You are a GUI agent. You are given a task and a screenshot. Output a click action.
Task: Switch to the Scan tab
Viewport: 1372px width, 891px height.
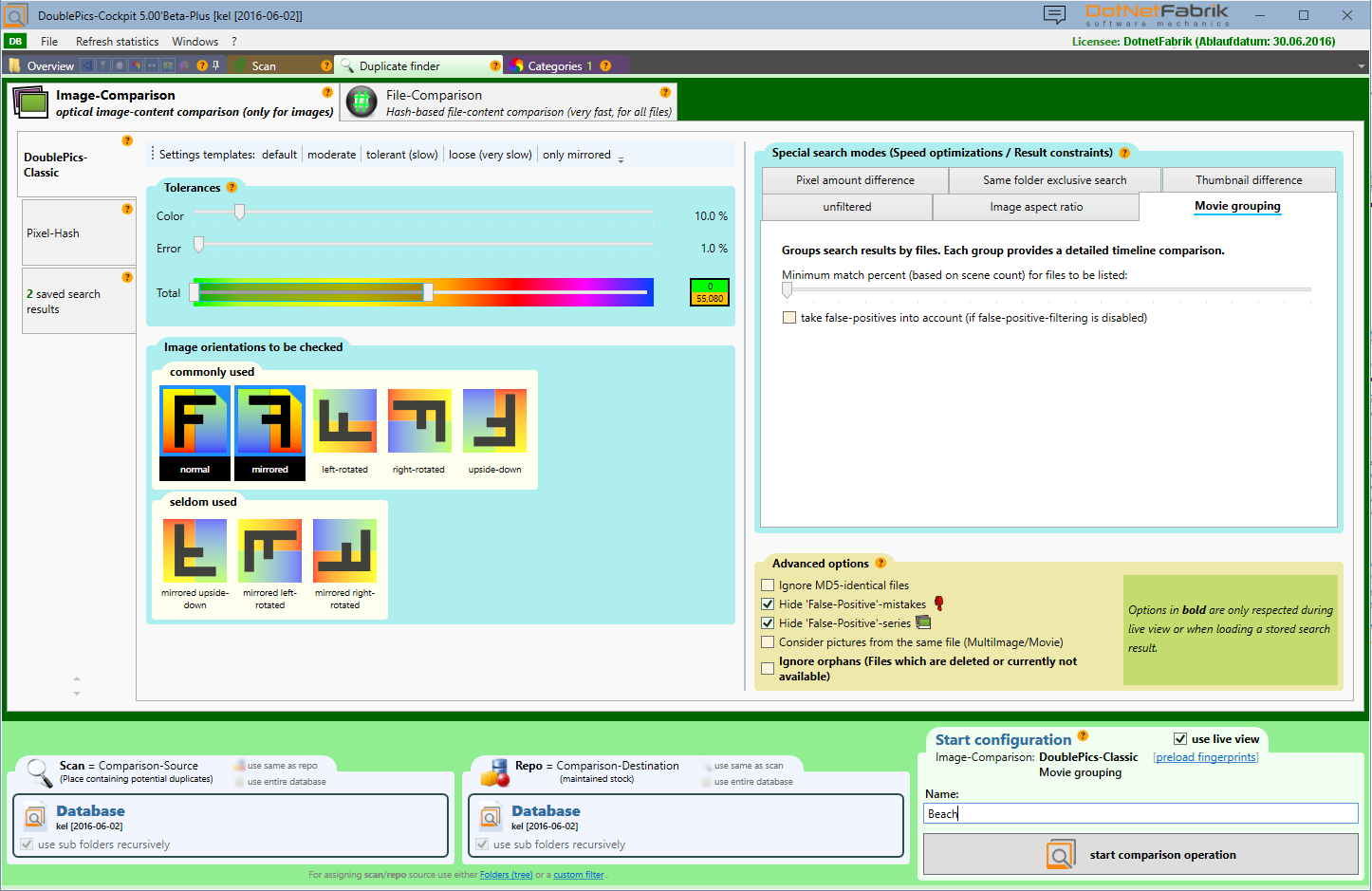[x=264, y=65]
